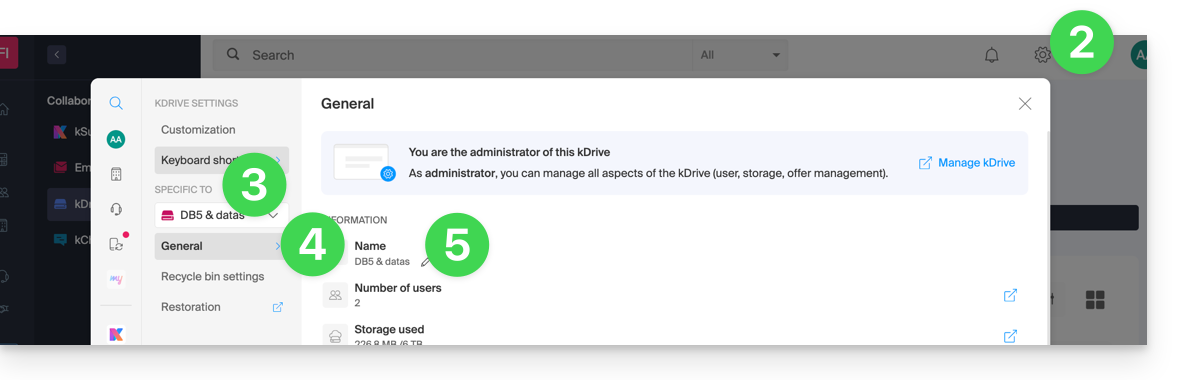The image size is (1182, 380).
Task: Click the grid view icon
Action: click(x=1095, y=300)
